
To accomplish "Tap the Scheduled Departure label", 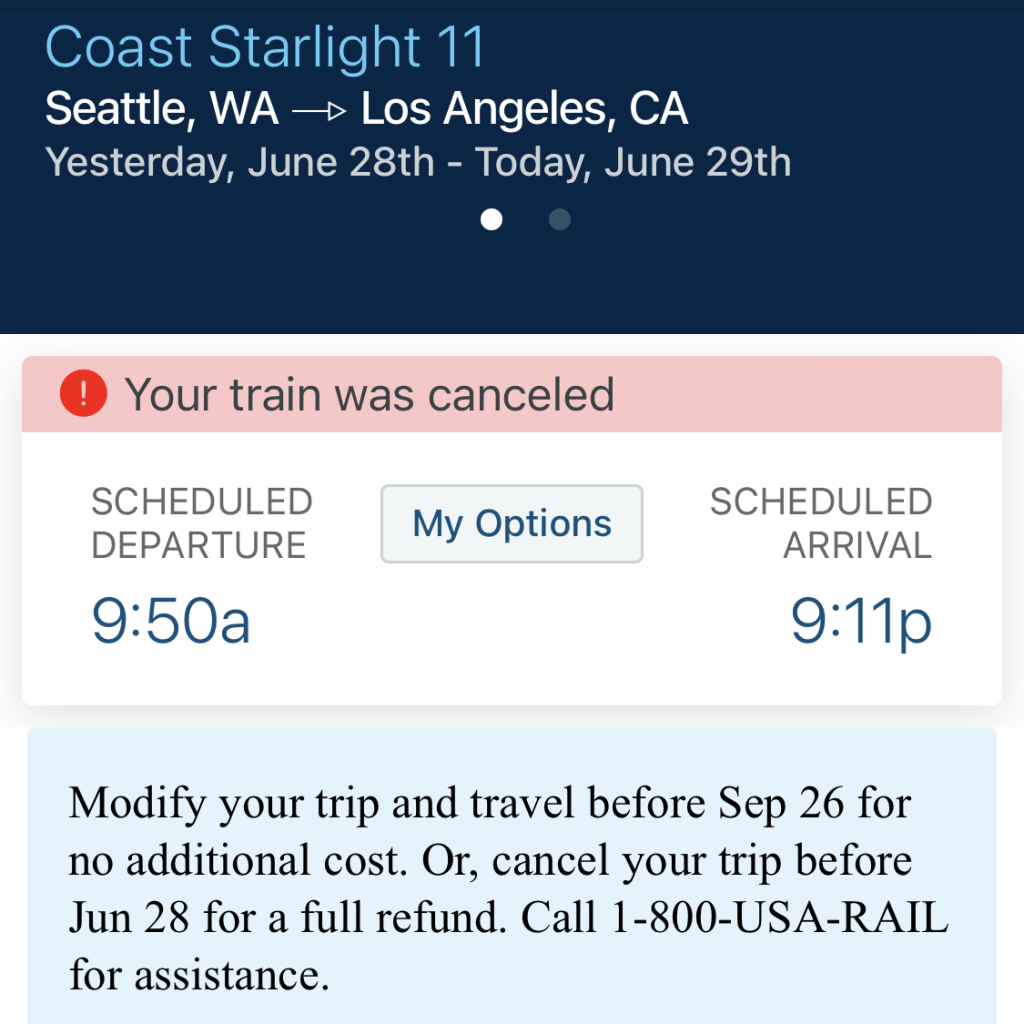I will click(201, 523).
